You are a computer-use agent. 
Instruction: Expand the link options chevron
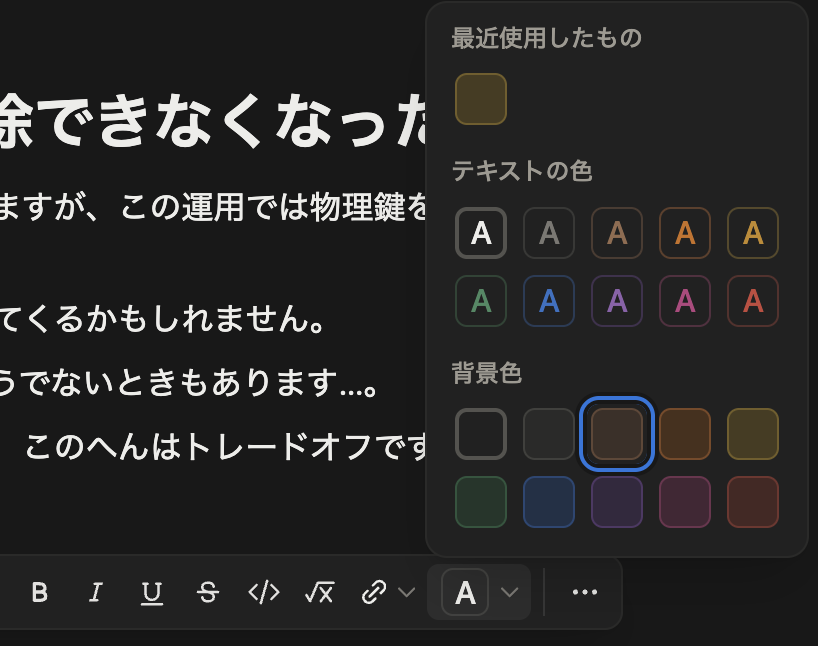pyautogui.click(x=406, y=593)
